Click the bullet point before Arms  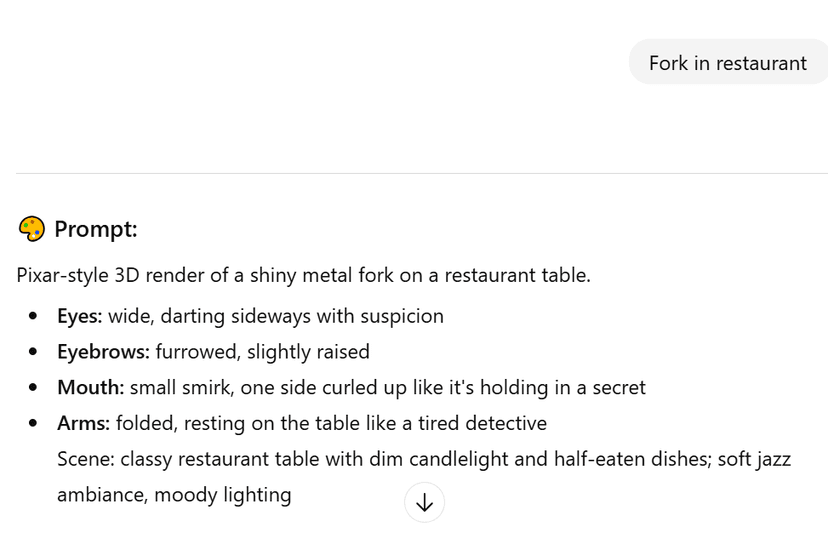tap(33, 423)
